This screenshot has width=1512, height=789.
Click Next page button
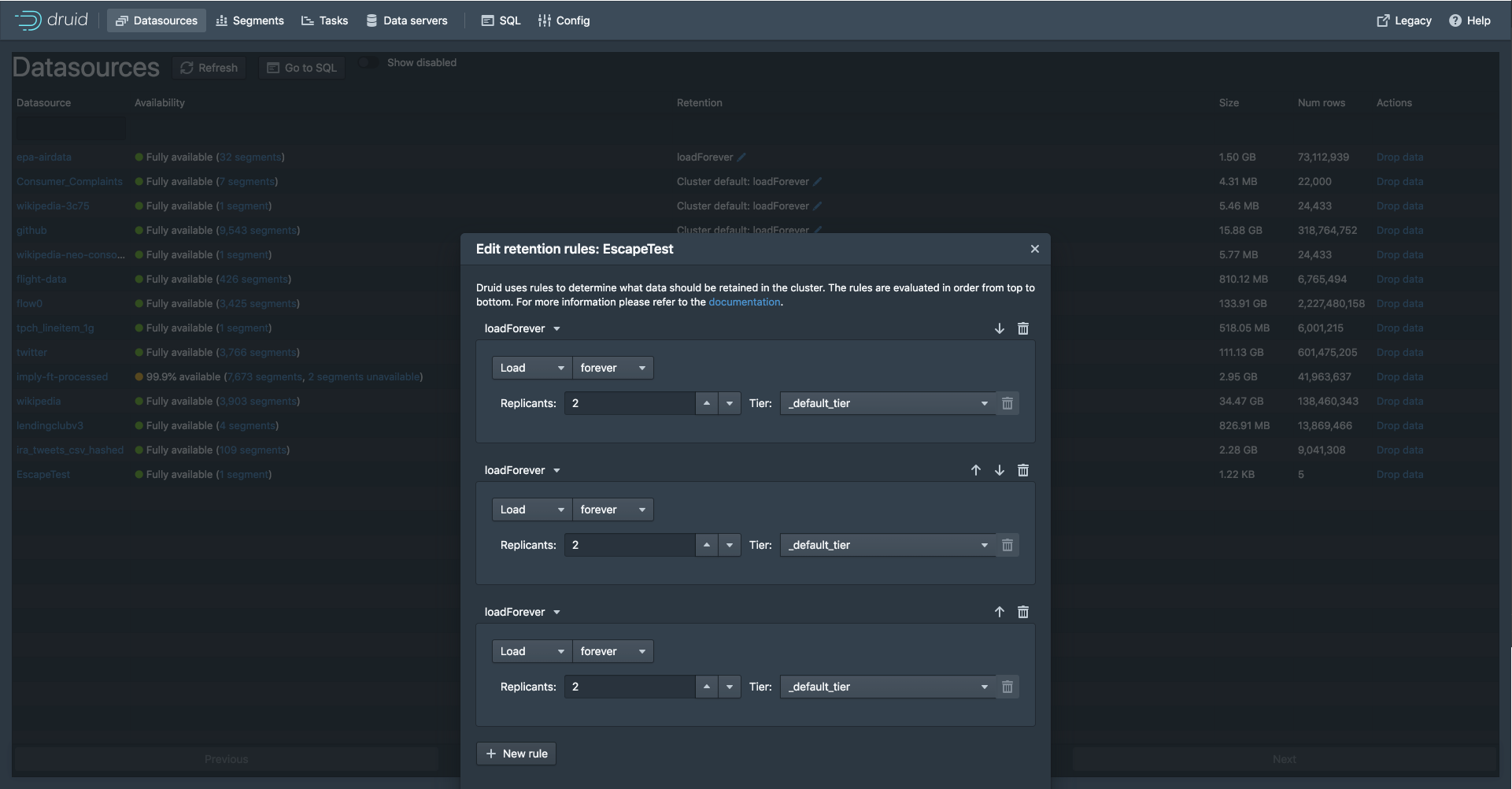[1285, 759]
